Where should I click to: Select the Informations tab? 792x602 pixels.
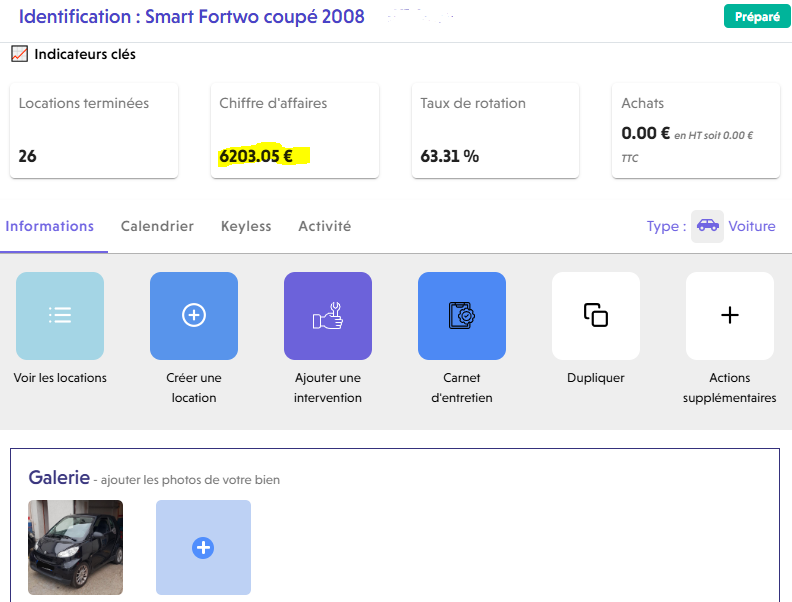(x=50, y=226)
